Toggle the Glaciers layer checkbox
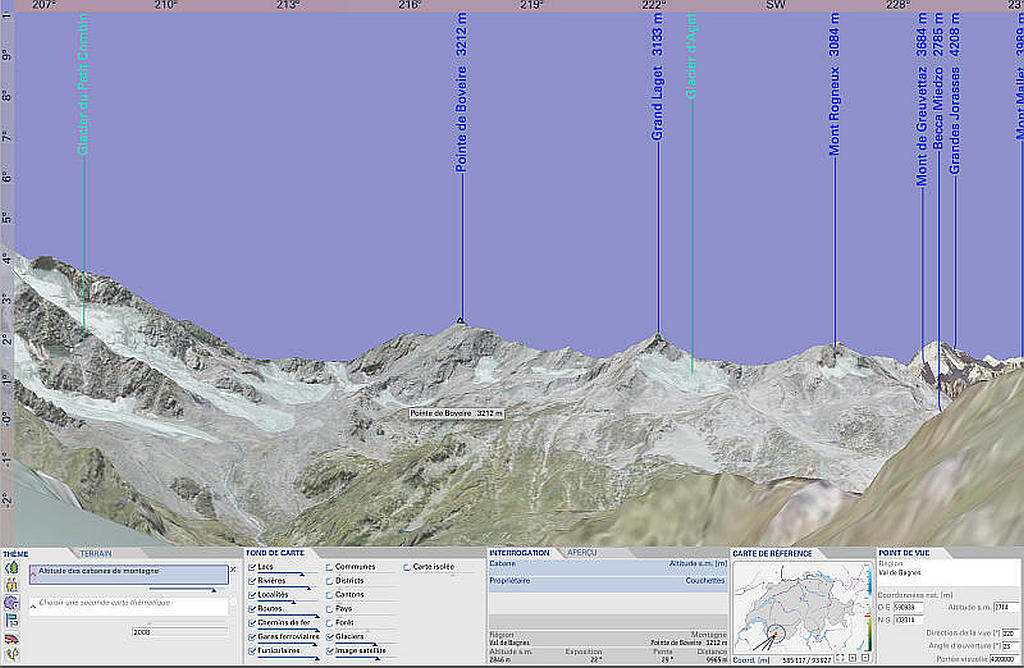1024x668 pixels. click(329, 636)
